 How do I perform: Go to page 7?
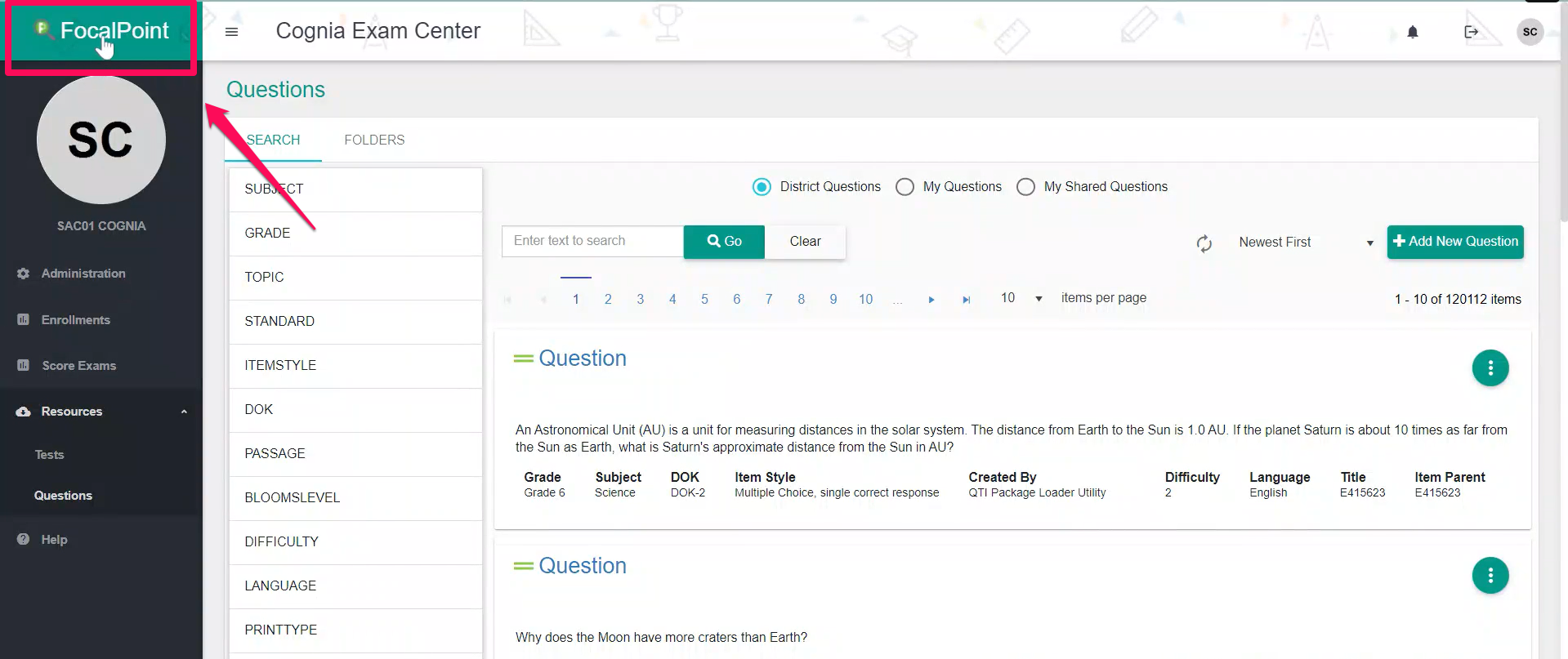[x=769, y=300]
